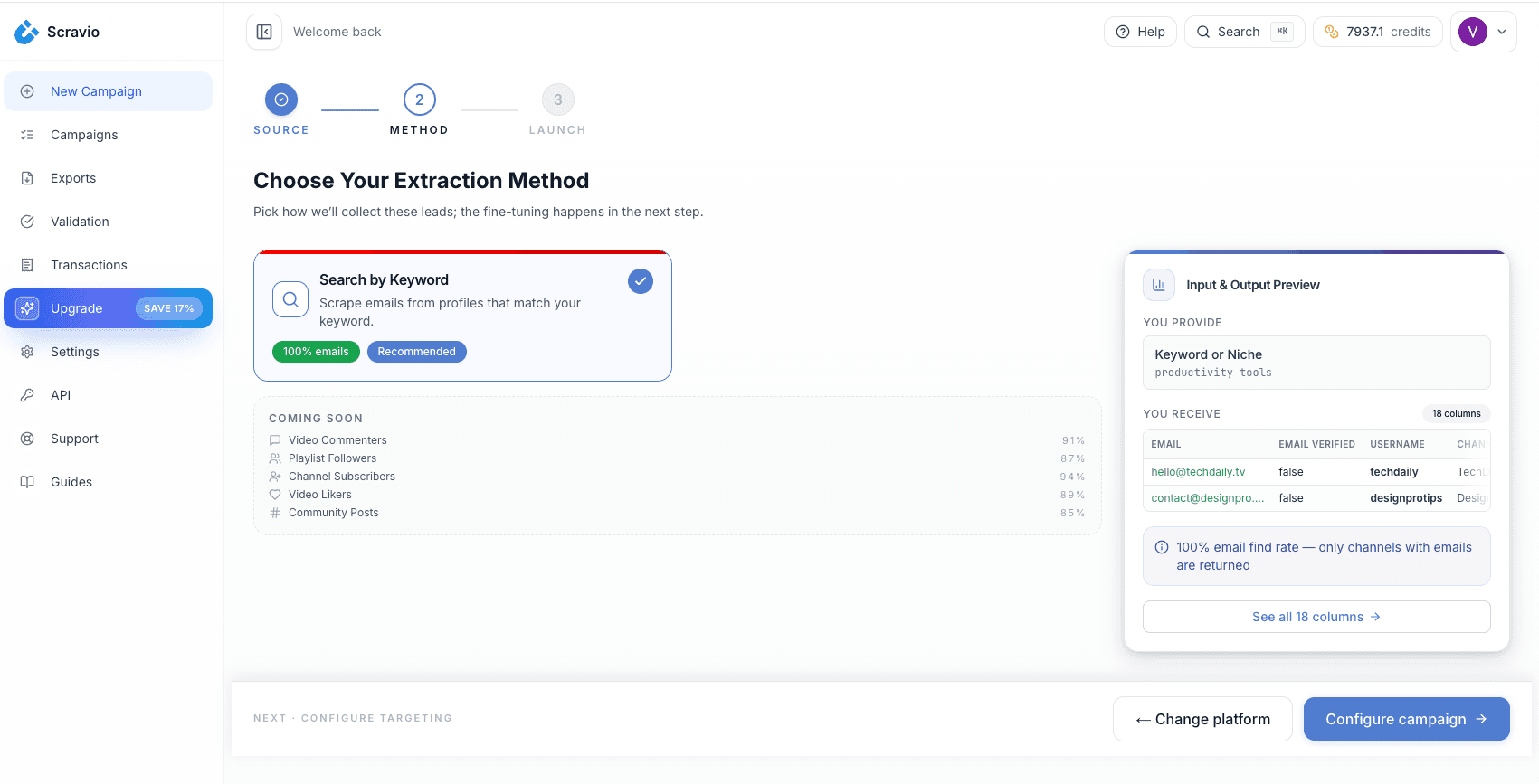Open Transactions from sidebar
1539x784 pixels.
point(109,265)
